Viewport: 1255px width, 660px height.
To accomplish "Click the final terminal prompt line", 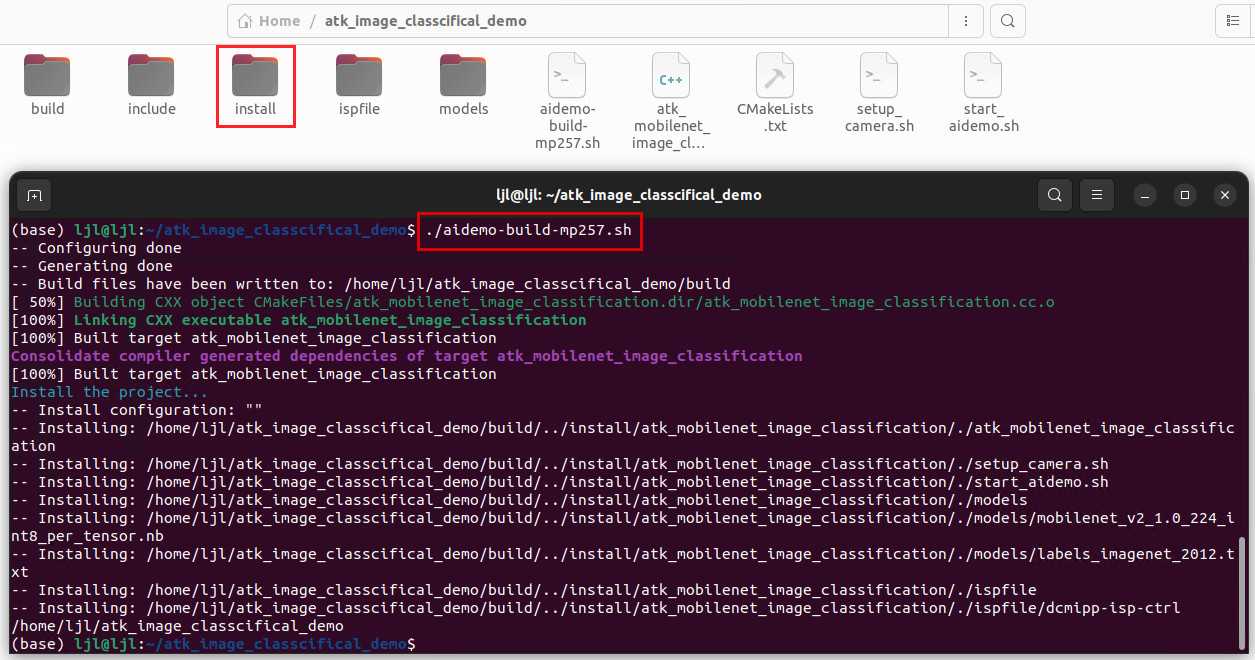I will [213, 644].
